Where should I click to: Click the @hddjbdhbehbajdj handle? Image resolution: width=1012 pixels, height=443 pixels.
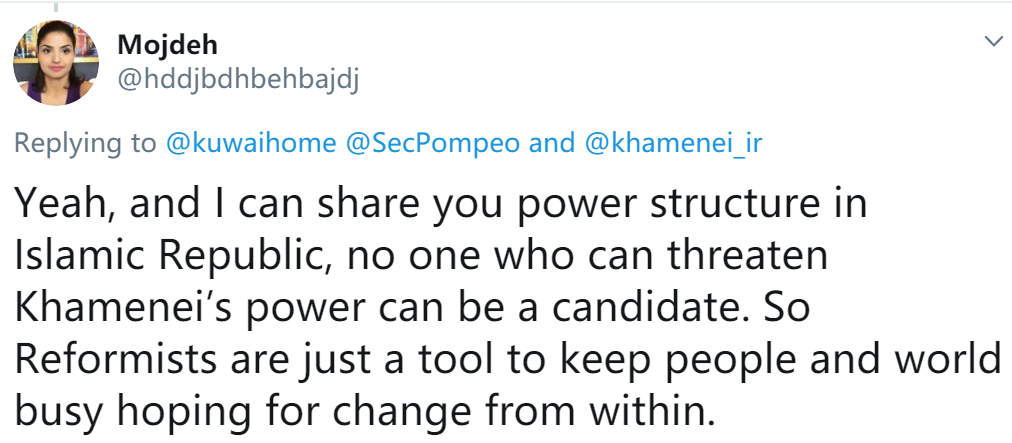pos(237,80)
